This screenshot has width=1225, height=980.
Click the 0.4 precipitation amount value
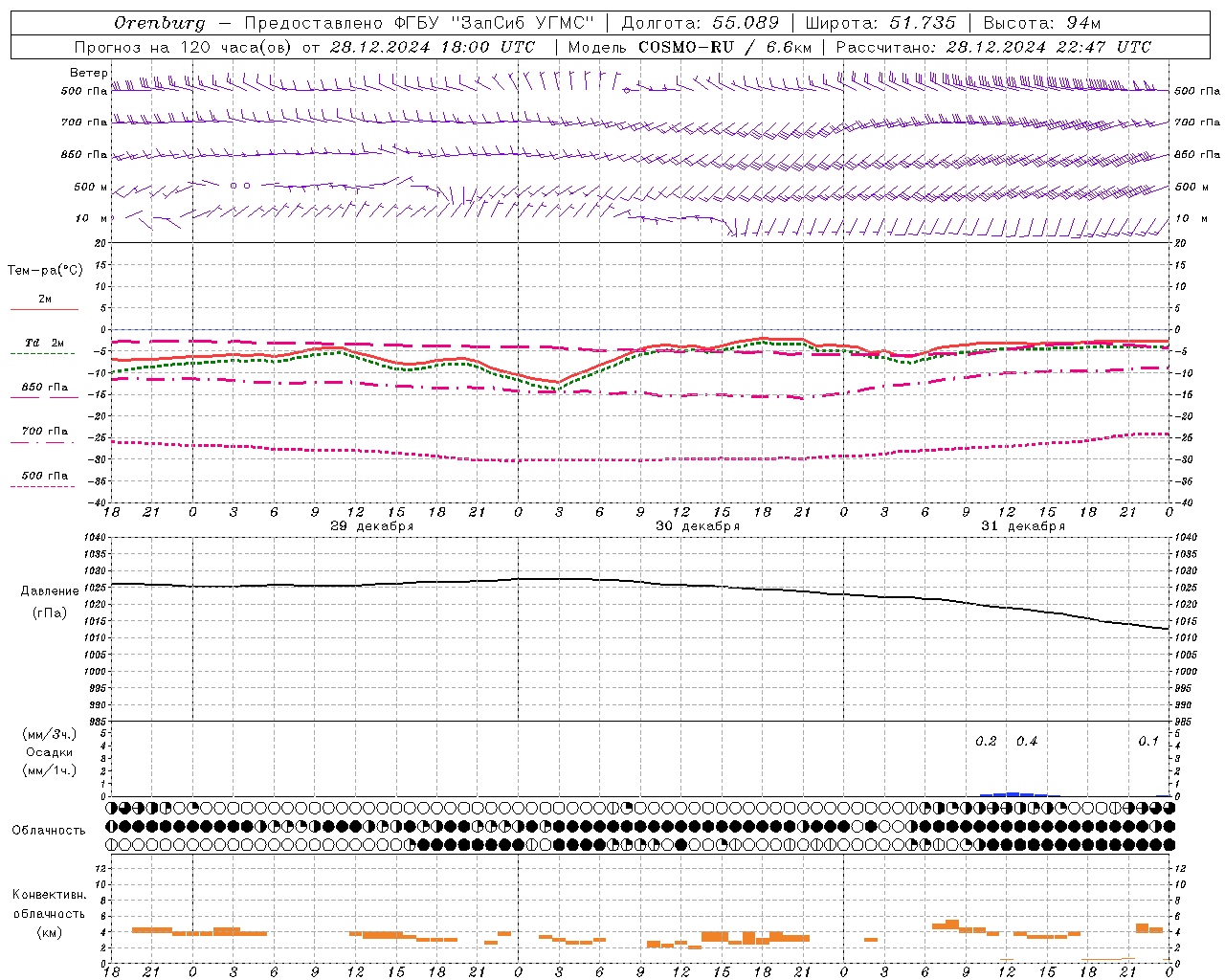[x=1027, y=742]
